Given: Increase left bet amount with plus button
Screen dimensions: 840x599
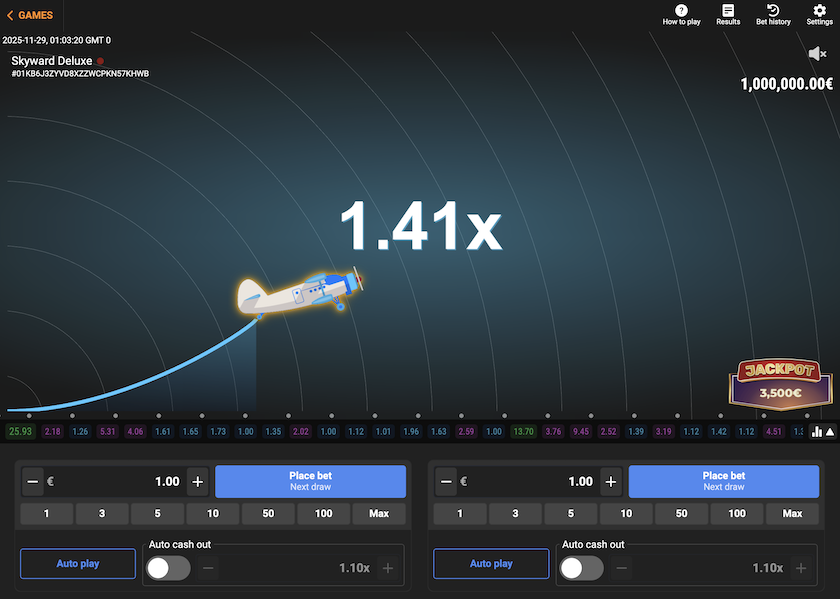Looking at the screenshot, I should [197, 482].
